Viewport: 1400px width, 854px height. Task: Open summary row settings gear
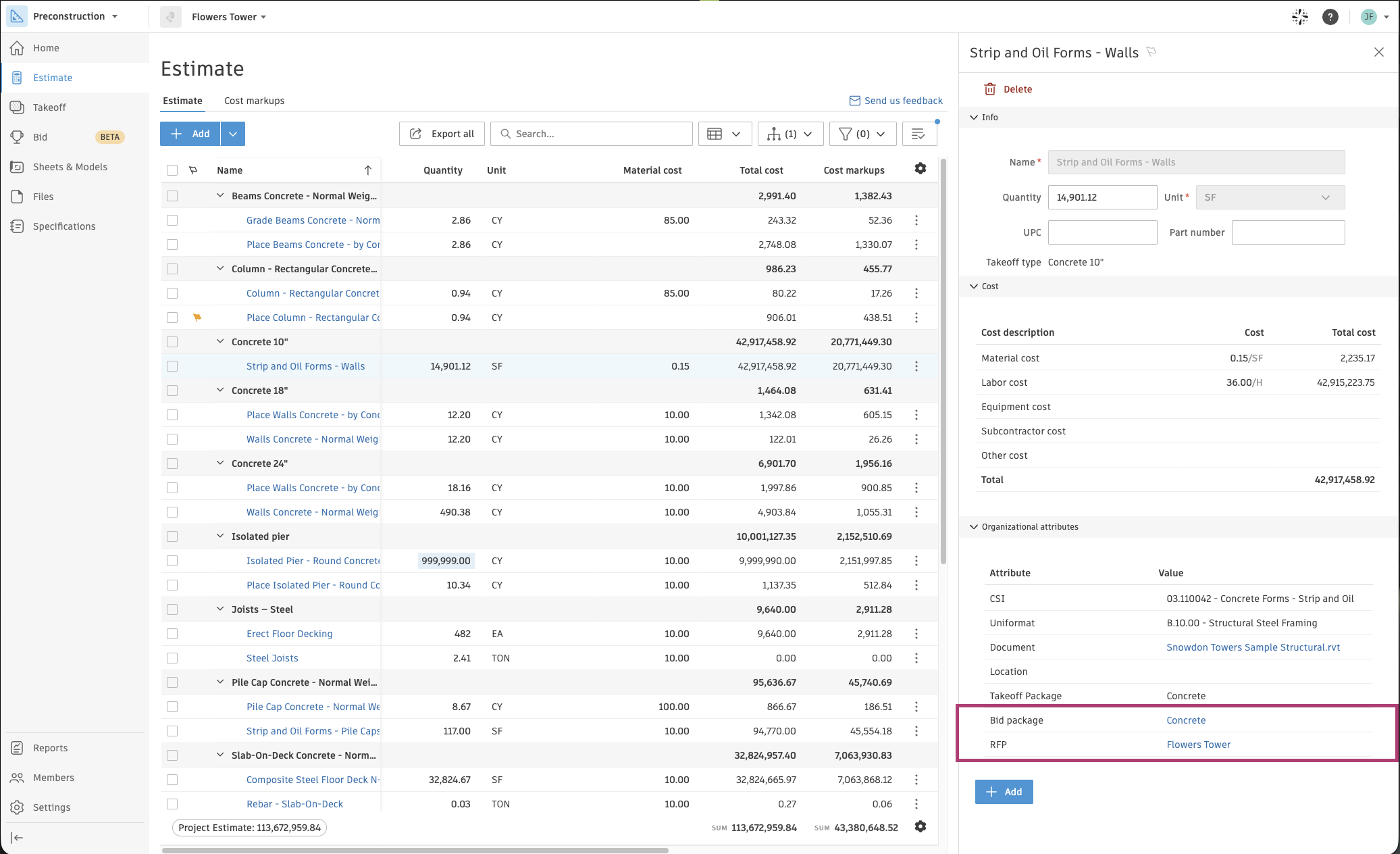(920, 827)
